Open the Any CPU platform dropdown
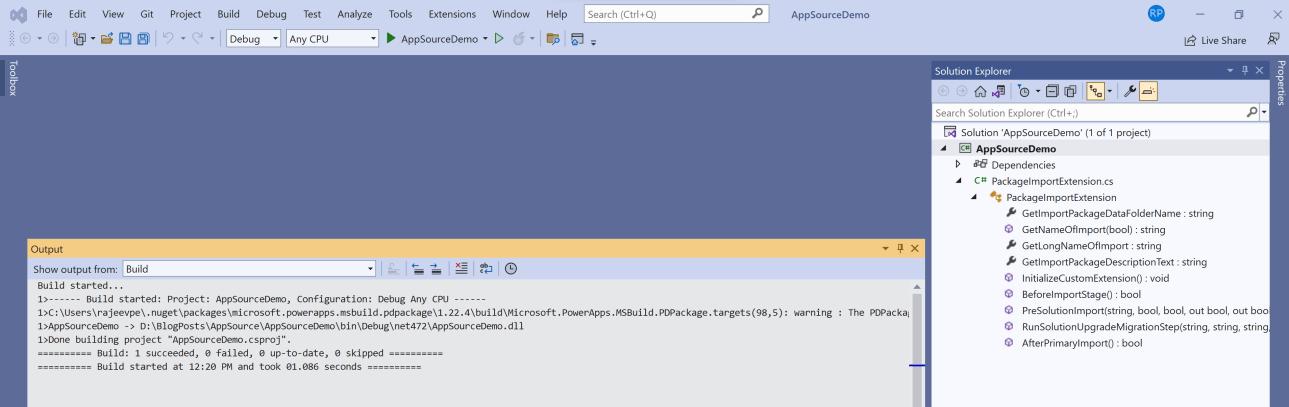Screen dimensions: 1289x407 pos(332,39)
